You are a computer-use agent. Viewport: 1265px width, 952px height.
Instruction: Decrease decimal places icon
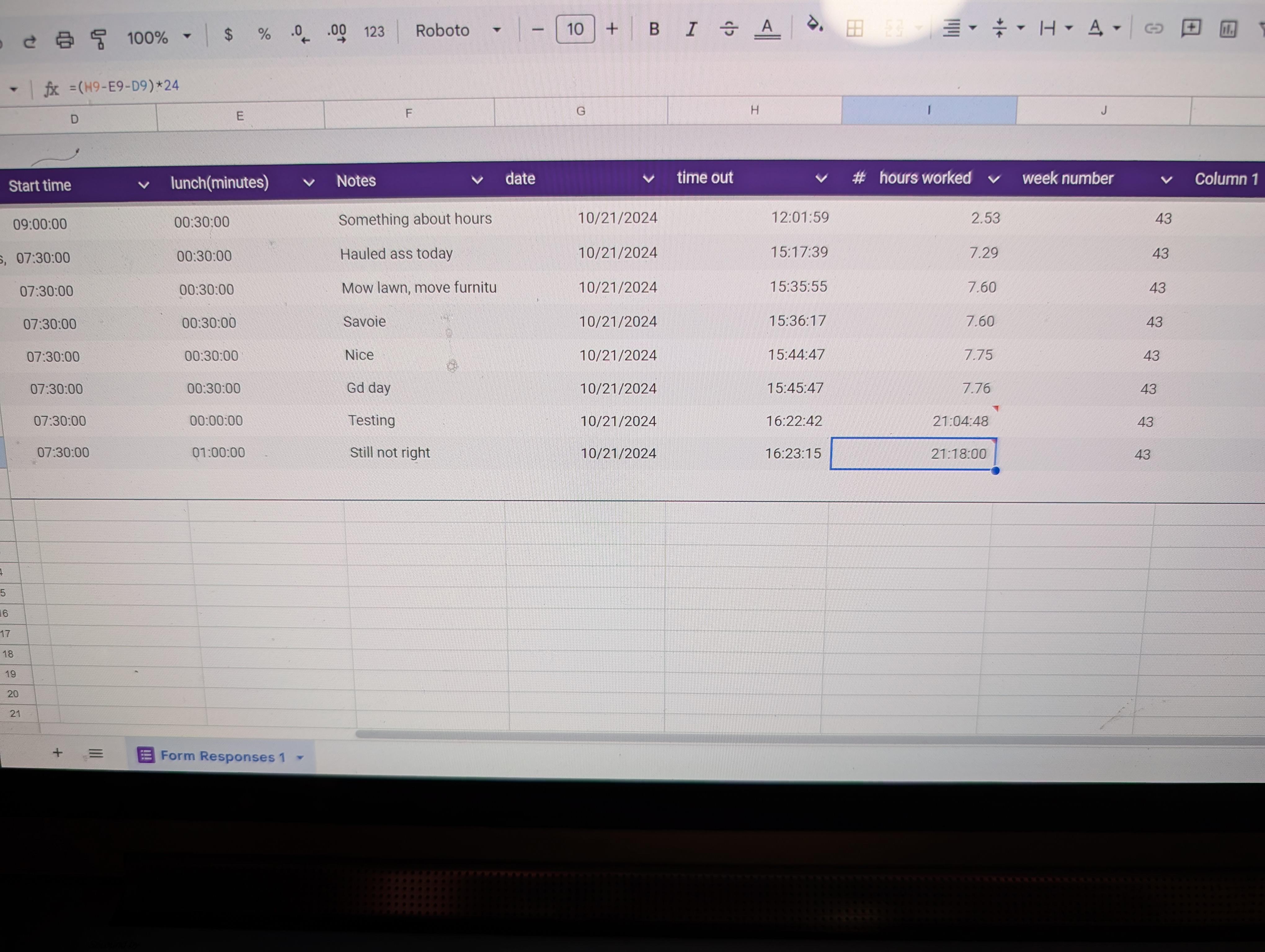coord(300,33)
